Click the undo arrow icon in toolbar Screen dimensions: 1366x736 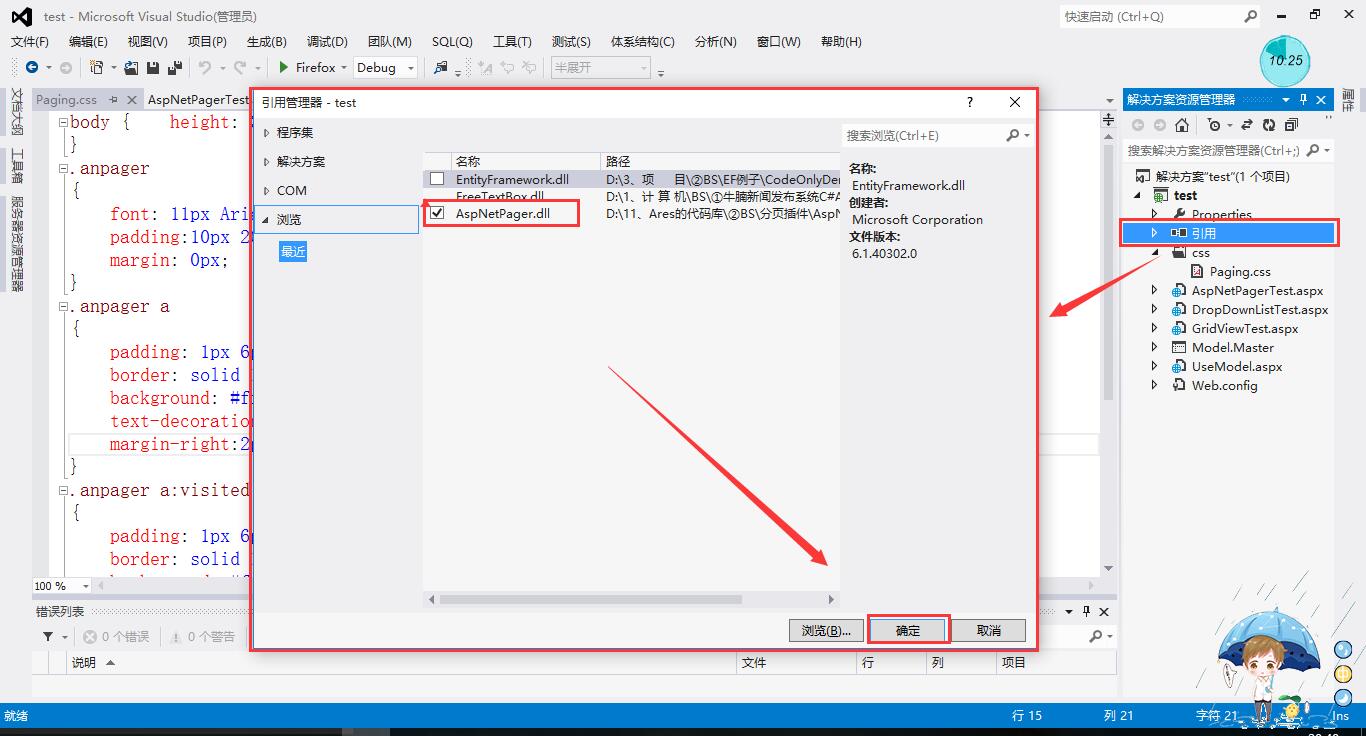click(x=204, y=68)
